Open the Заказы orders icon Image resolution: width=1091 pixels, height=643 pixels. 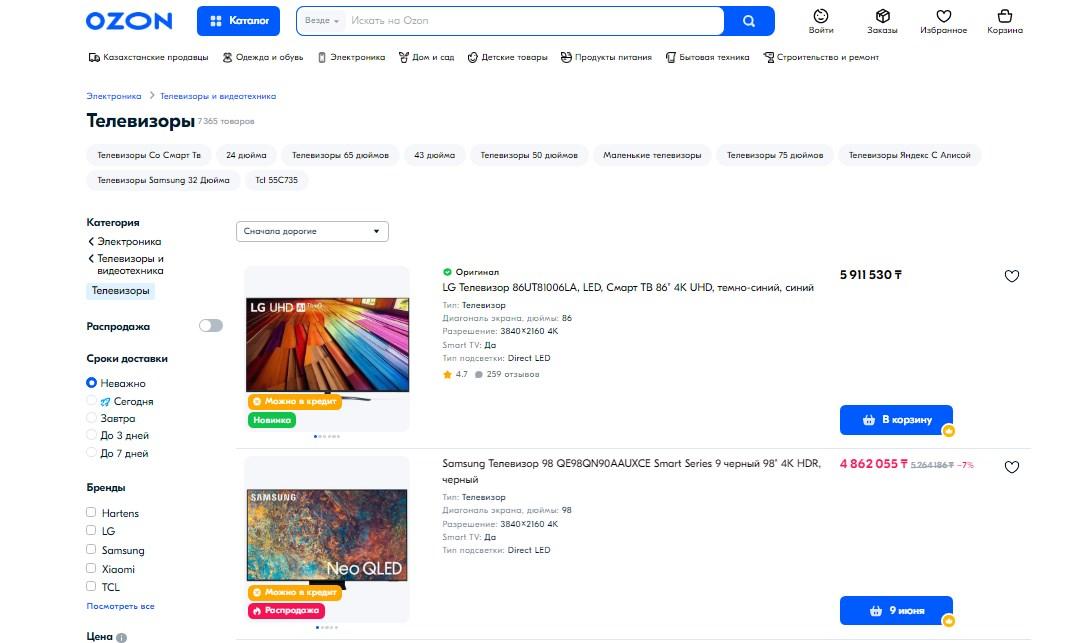(x=882, y=21)
